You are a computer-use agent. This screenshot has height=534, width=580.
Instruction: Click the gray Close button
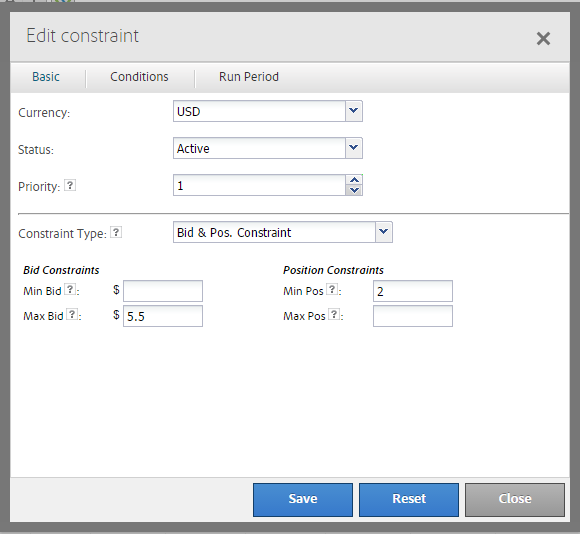[515, 500]
